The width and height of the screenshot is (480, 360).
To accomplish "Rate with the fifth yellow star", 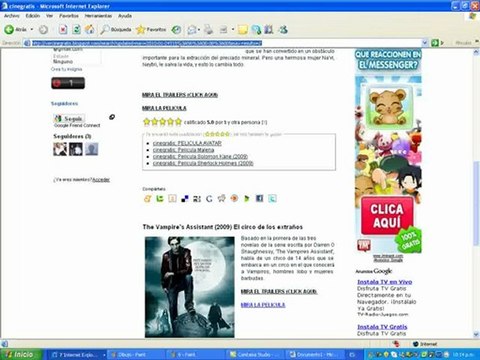I will click(x=178, y=122).
